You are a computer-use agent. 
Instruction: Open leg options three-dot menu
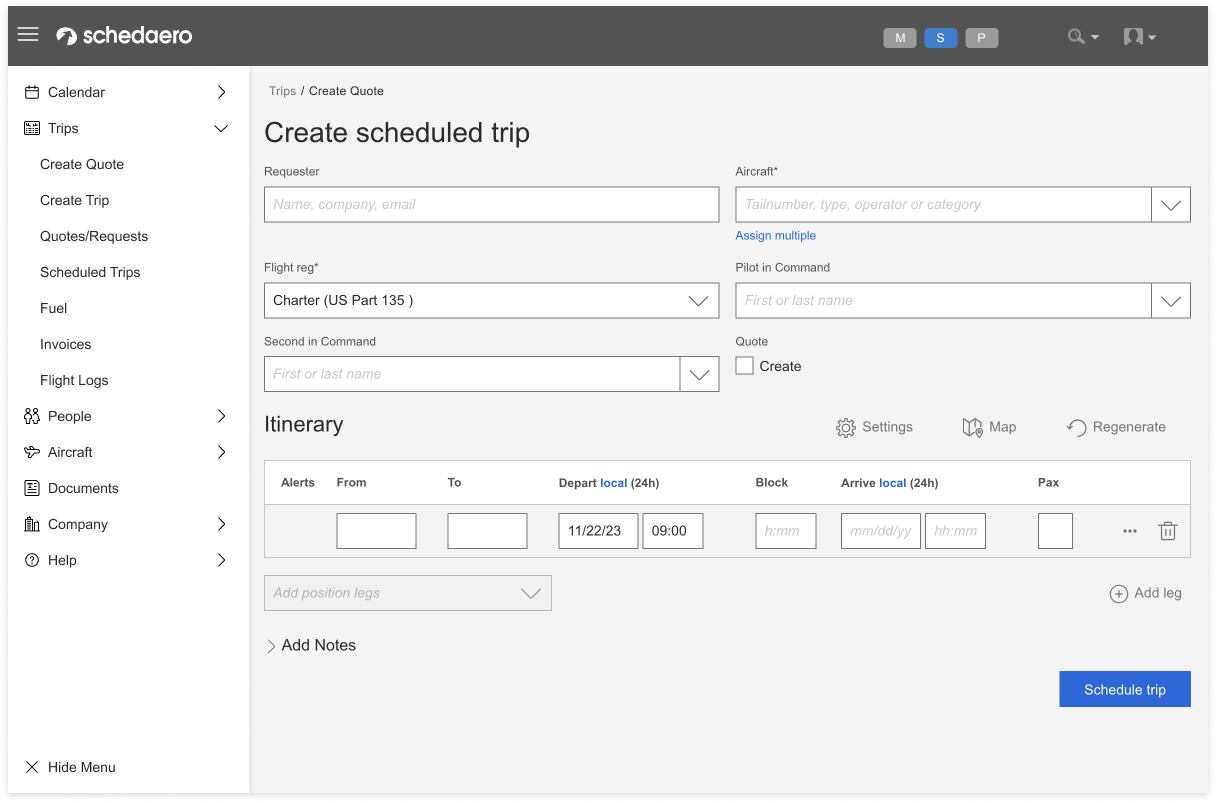tap(1130, 531)
